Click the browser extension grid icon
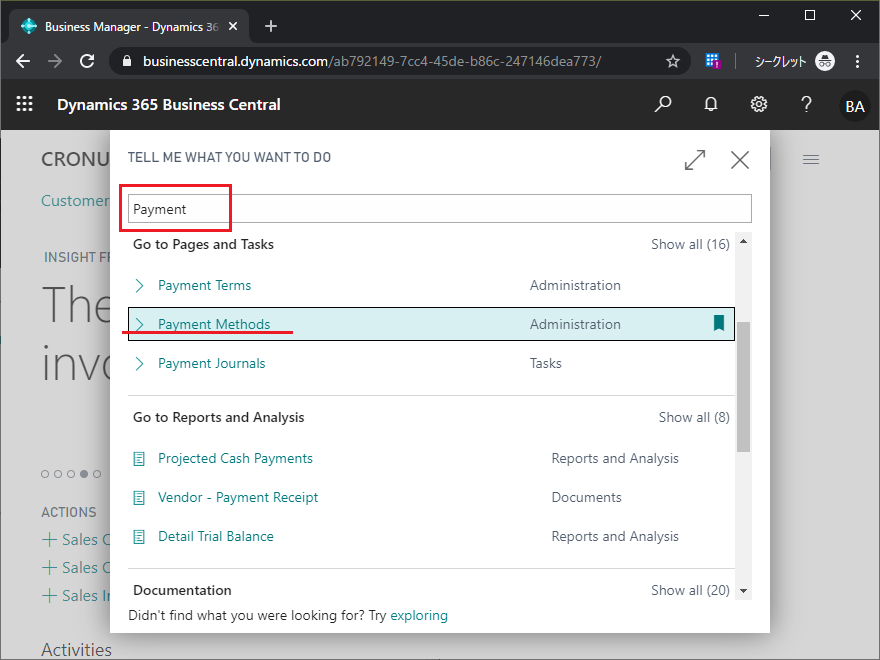880x660 pixels. 712,61
